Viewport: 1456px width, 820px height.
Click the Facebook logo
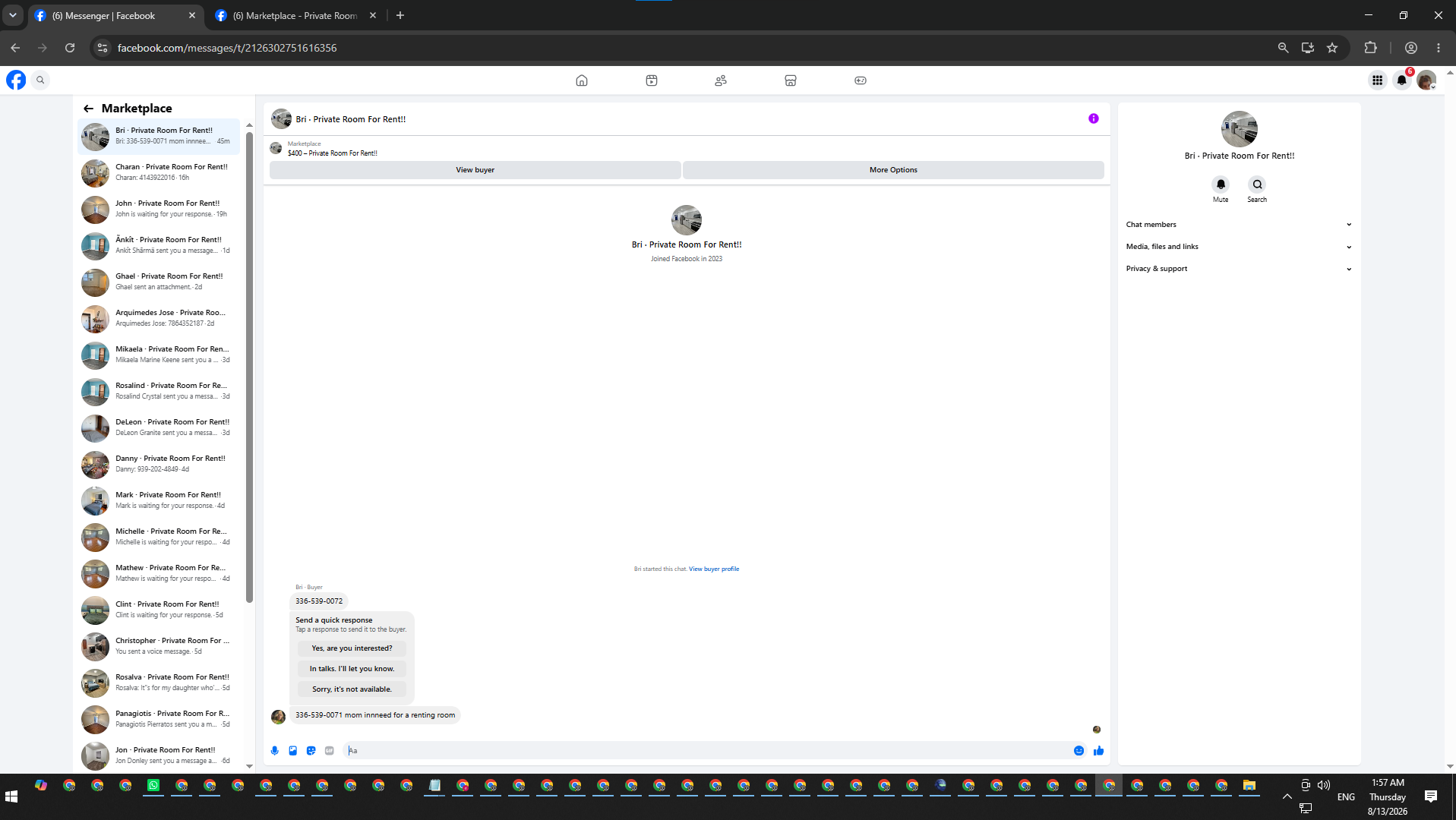point(16,80)
